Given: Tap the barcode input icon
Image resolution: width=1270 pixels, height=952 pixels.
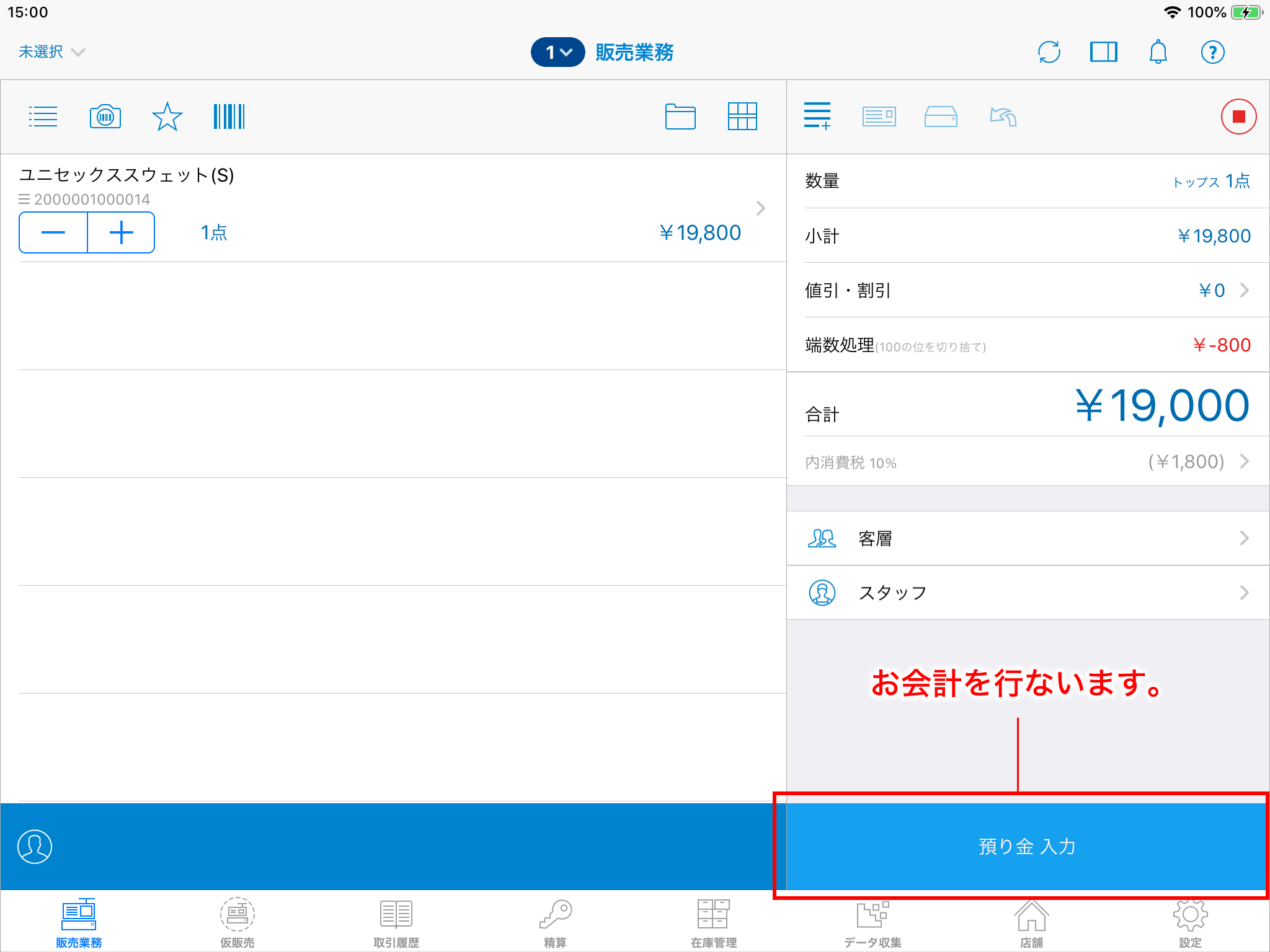Looking at the screenshot, I should click(229, 117).
